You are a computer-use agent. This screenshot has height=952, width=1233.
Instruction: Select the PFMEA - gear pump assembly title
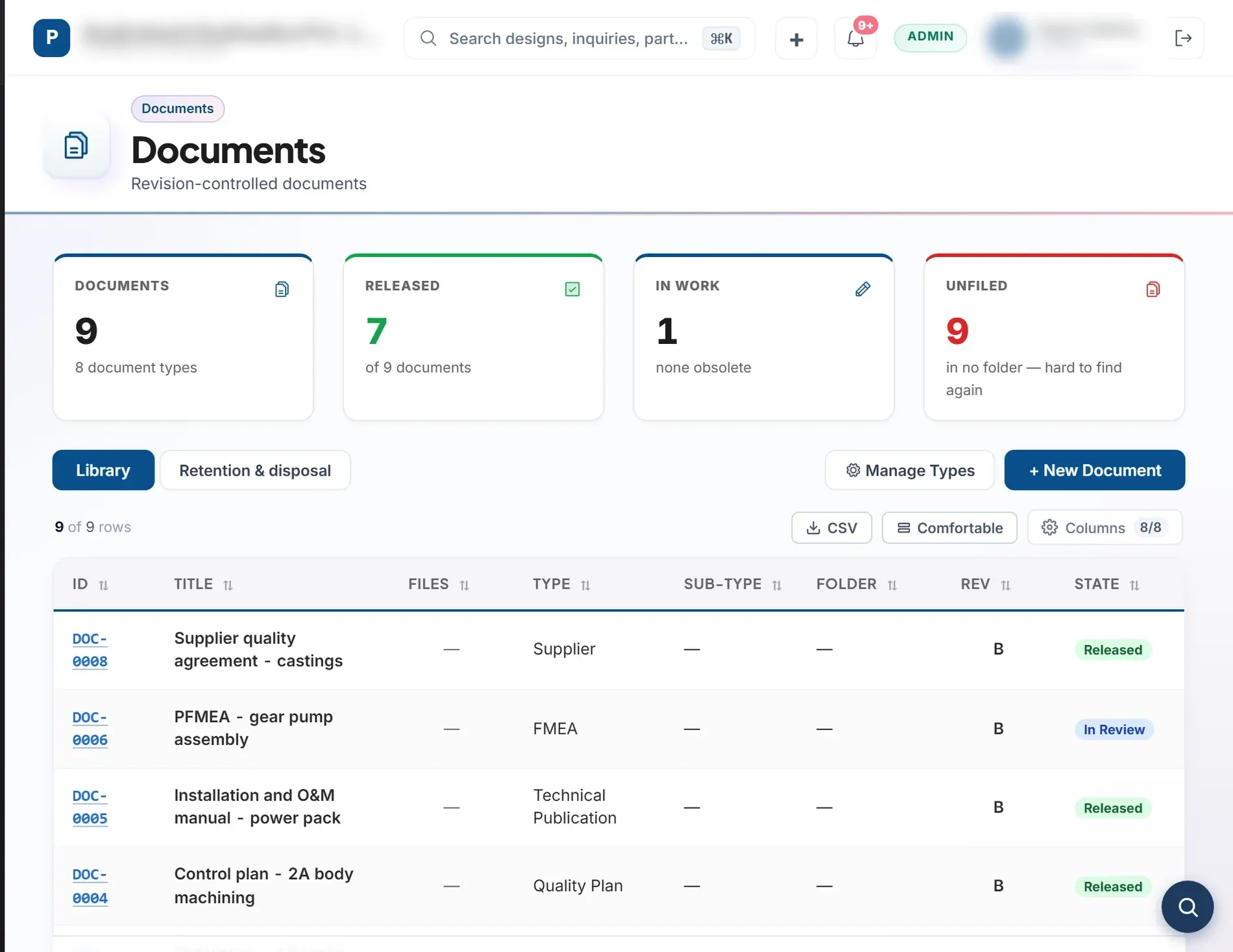point(254,728)
